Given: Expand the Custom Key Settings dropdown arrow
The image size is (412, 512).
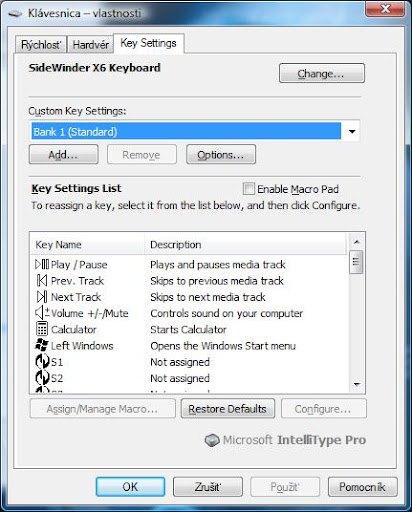Looking at the screenshot, I should [x=352, y=131].
